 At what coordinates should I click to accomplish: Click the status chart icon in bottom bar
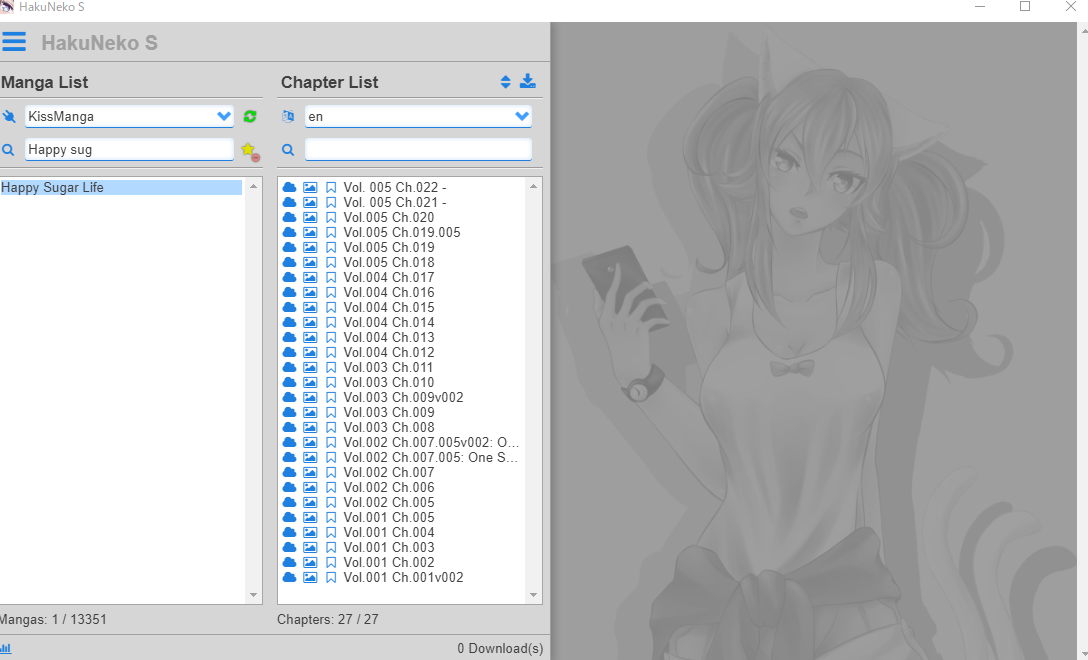pos(6,649)
